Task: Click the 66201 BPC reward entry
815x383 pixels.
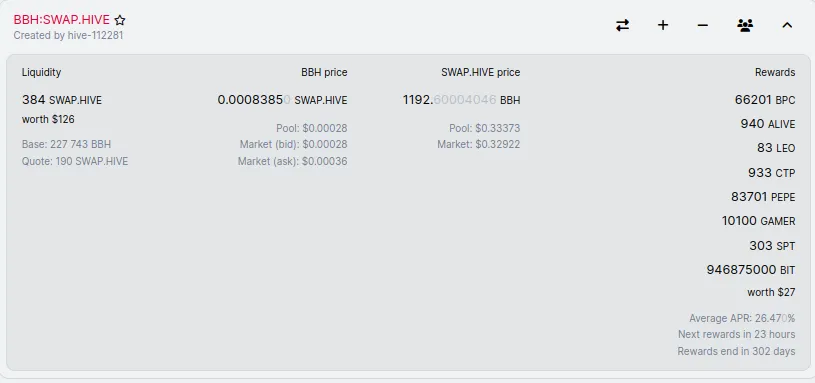Action: click(x=765, y=100)
